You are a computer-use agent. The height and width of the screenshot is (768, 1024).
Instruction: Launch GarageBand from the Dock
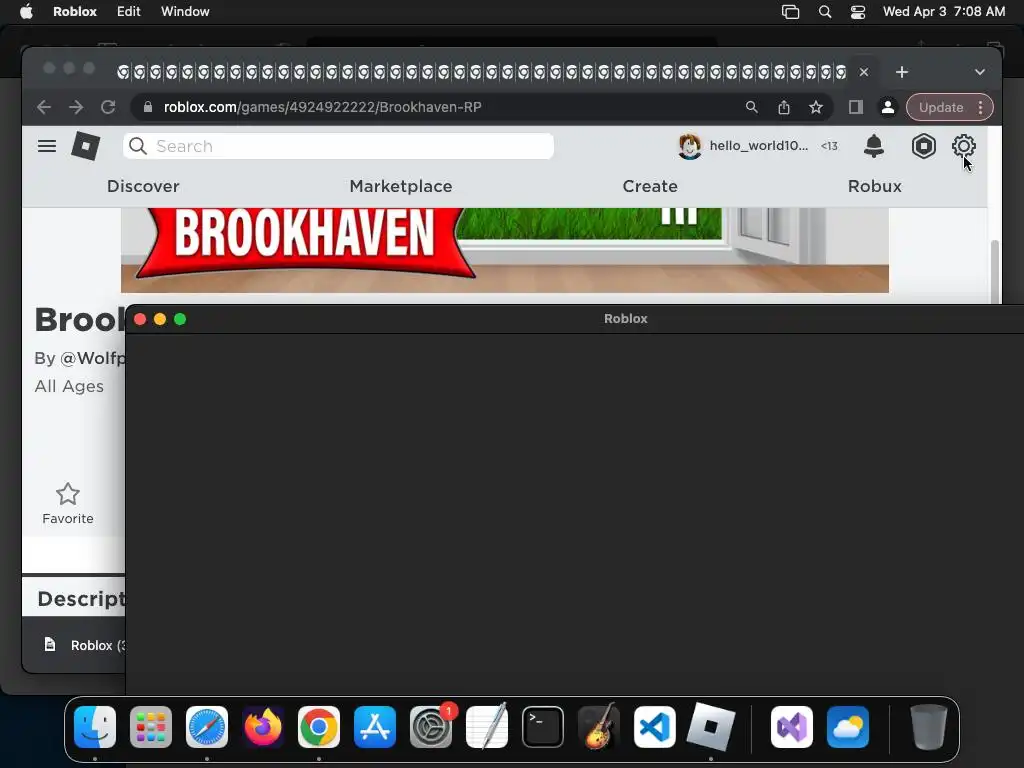pos(599,727)
